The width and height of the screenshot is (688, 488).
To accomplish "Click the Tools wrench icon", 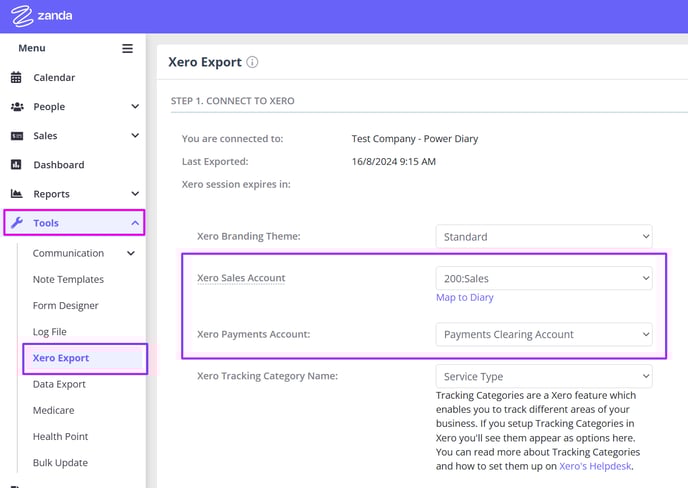I will click(17, 222).
